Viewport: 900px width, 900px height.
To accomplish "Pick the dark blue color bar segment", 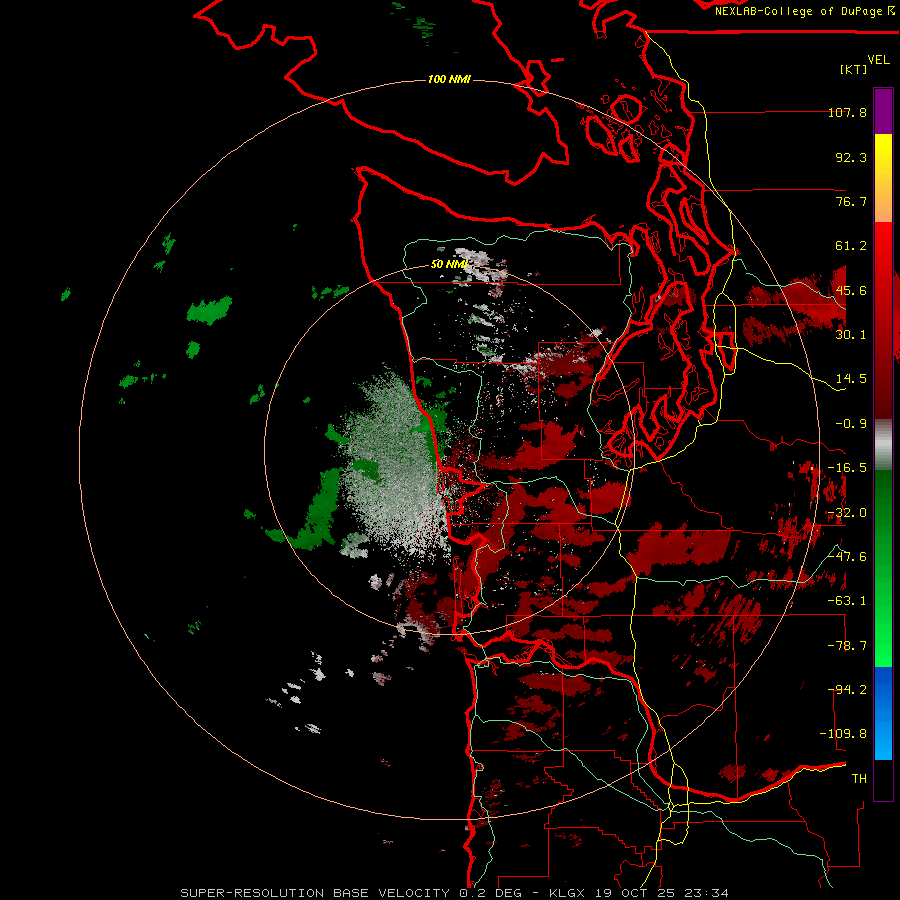I will [x=883, y=689].
